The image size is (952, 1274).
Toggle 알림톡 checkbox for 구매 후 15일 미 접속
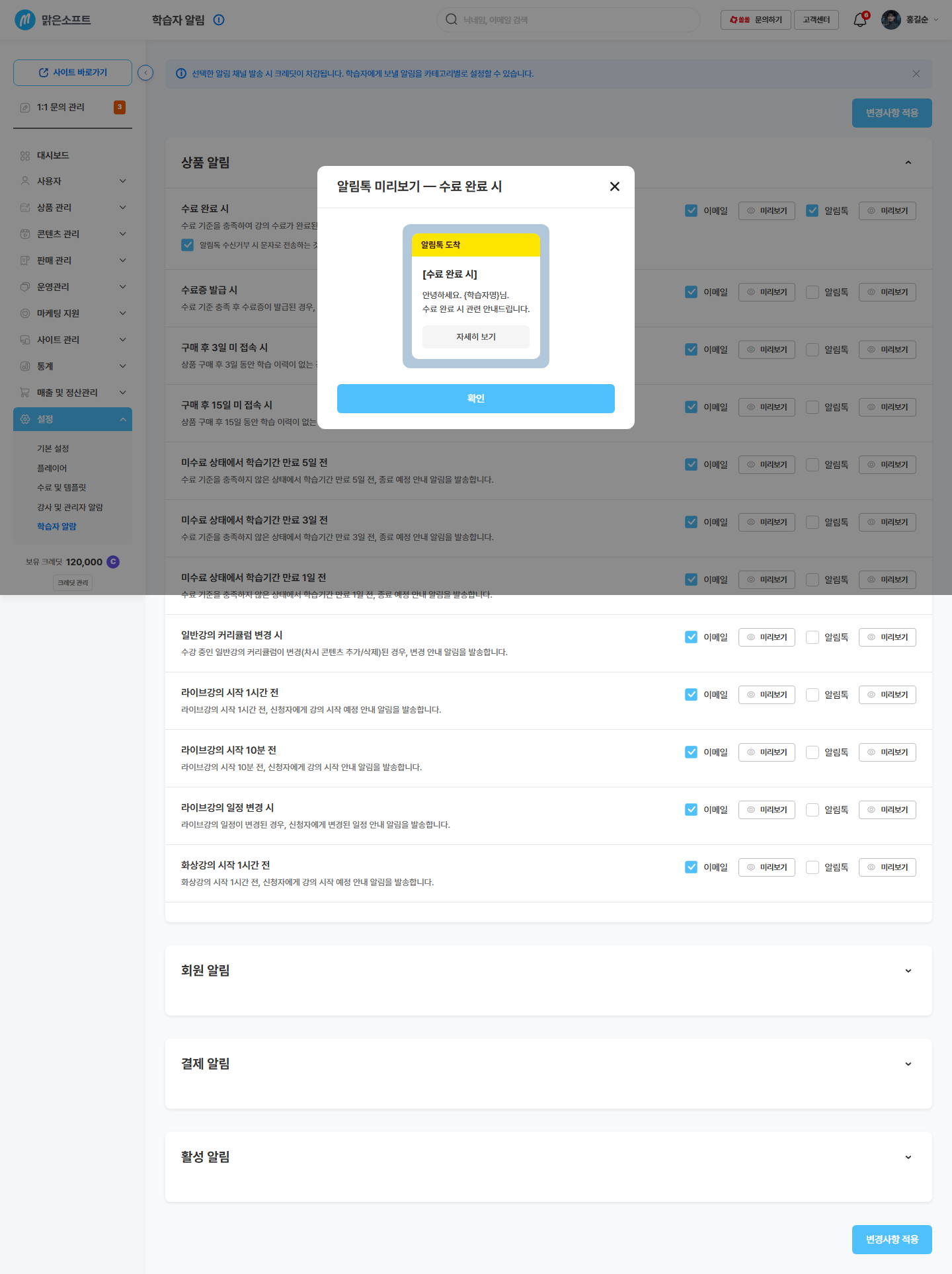pyautogui.click(x=813, y=407)
